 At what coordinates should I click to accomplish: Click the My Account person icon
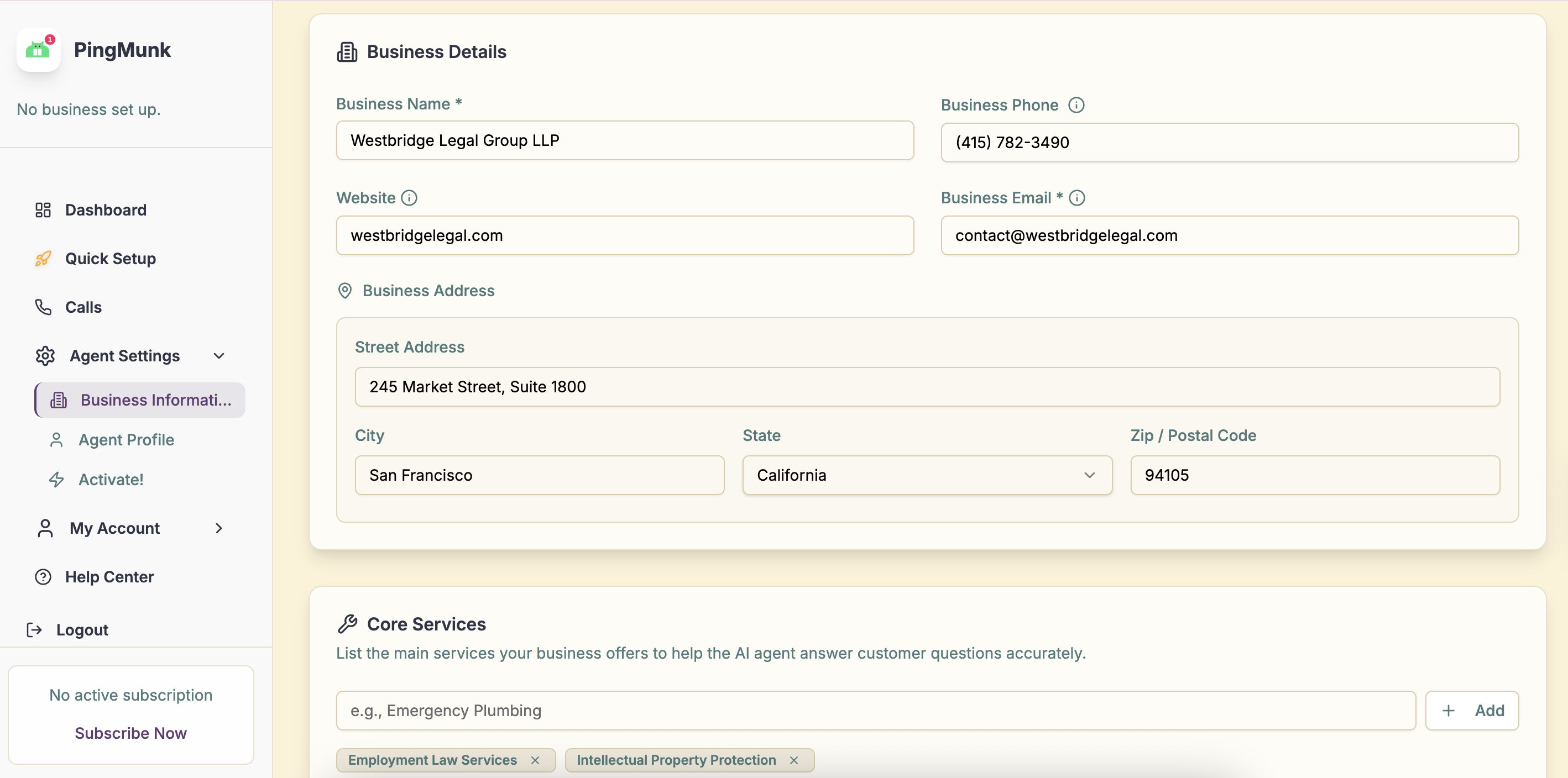(45, 528)
